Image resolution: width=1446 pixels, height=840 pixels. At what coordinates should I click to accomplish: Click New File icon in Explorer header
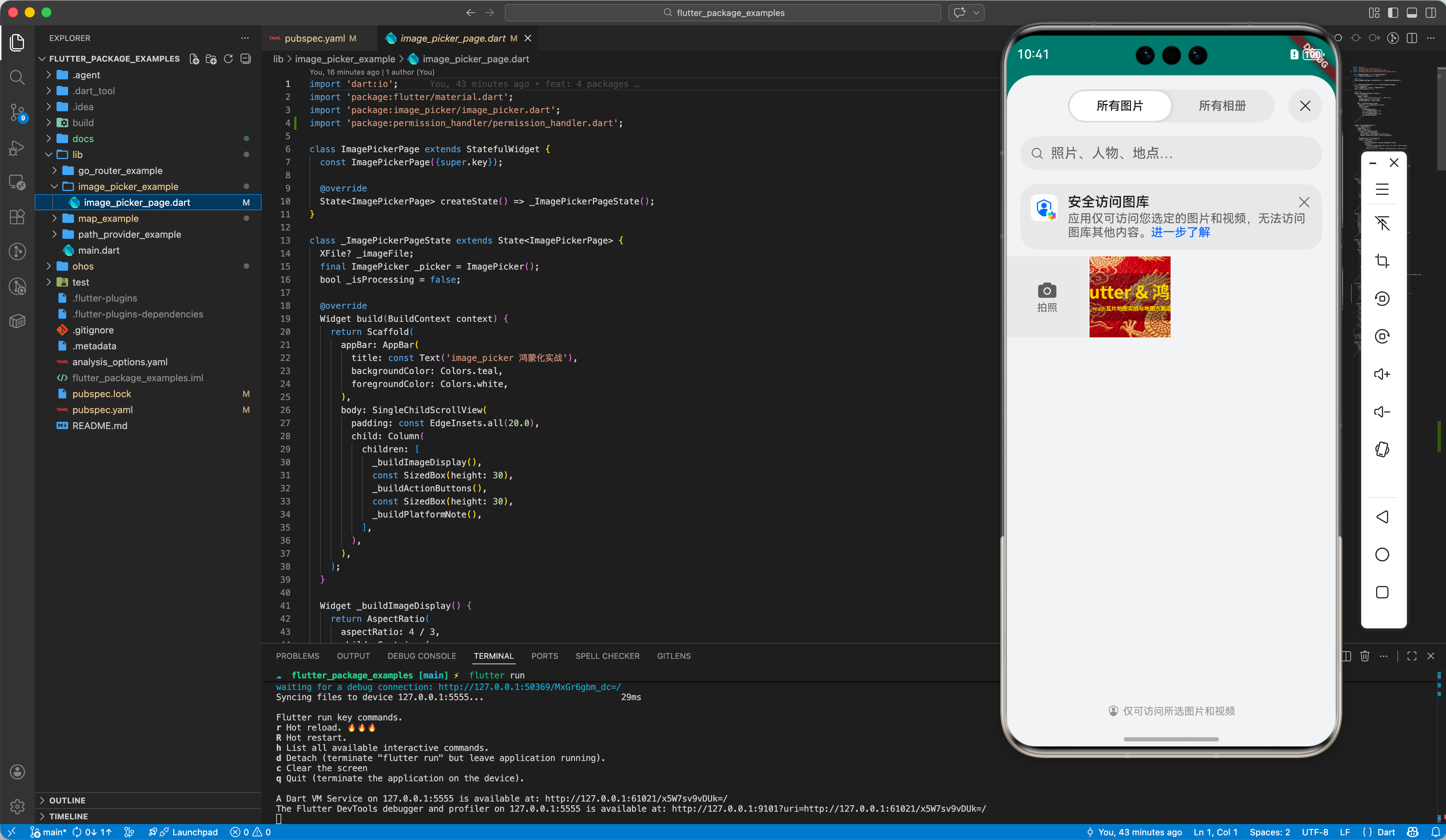[195, 59]
